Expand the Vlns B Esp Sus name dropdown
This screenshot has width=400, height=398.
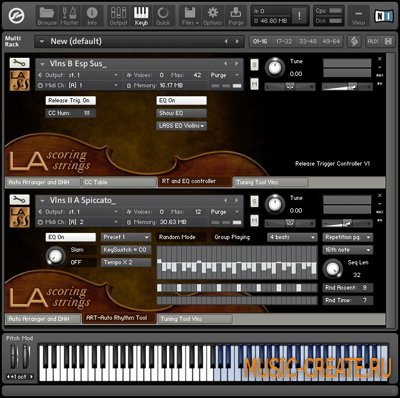(43, 63)
